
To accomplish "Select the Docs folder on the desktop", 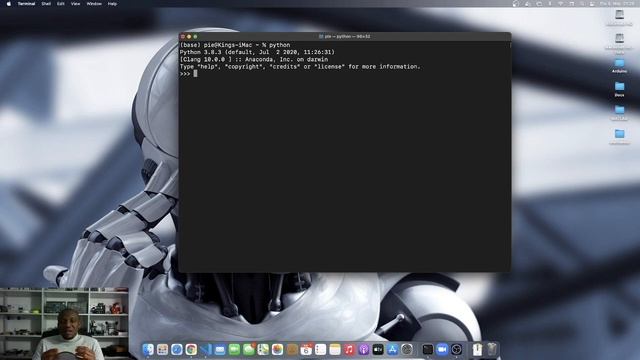I will 620,89.
